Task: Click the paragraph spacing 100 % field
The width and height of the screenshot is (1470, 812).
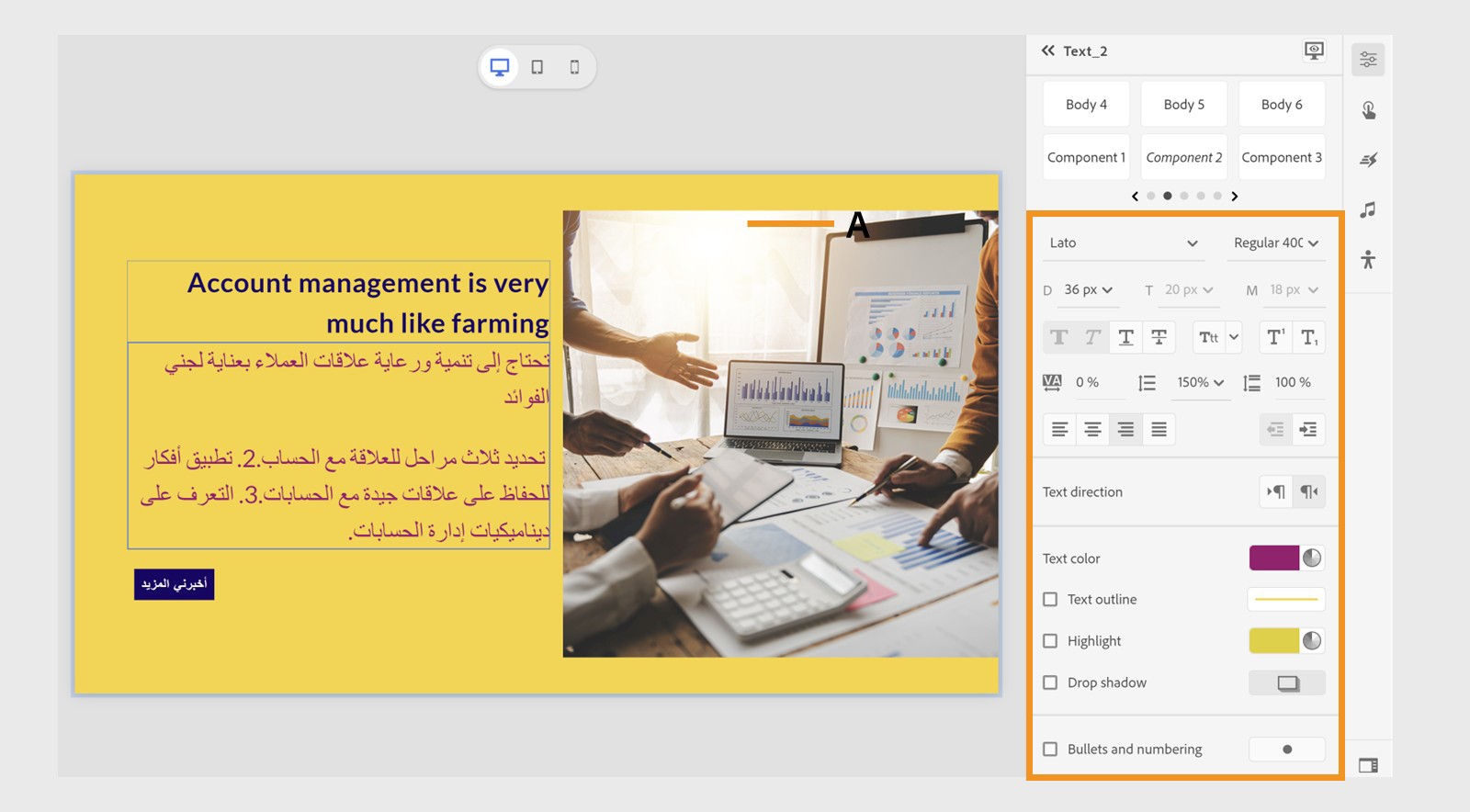Action: click(1297, 382)
